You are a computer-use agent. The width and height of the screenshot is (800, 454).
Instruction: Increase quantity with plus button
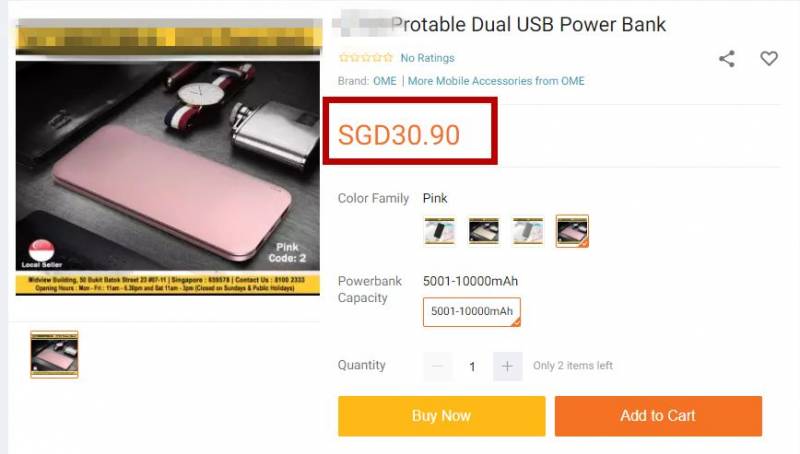click(x=507, y=366)
